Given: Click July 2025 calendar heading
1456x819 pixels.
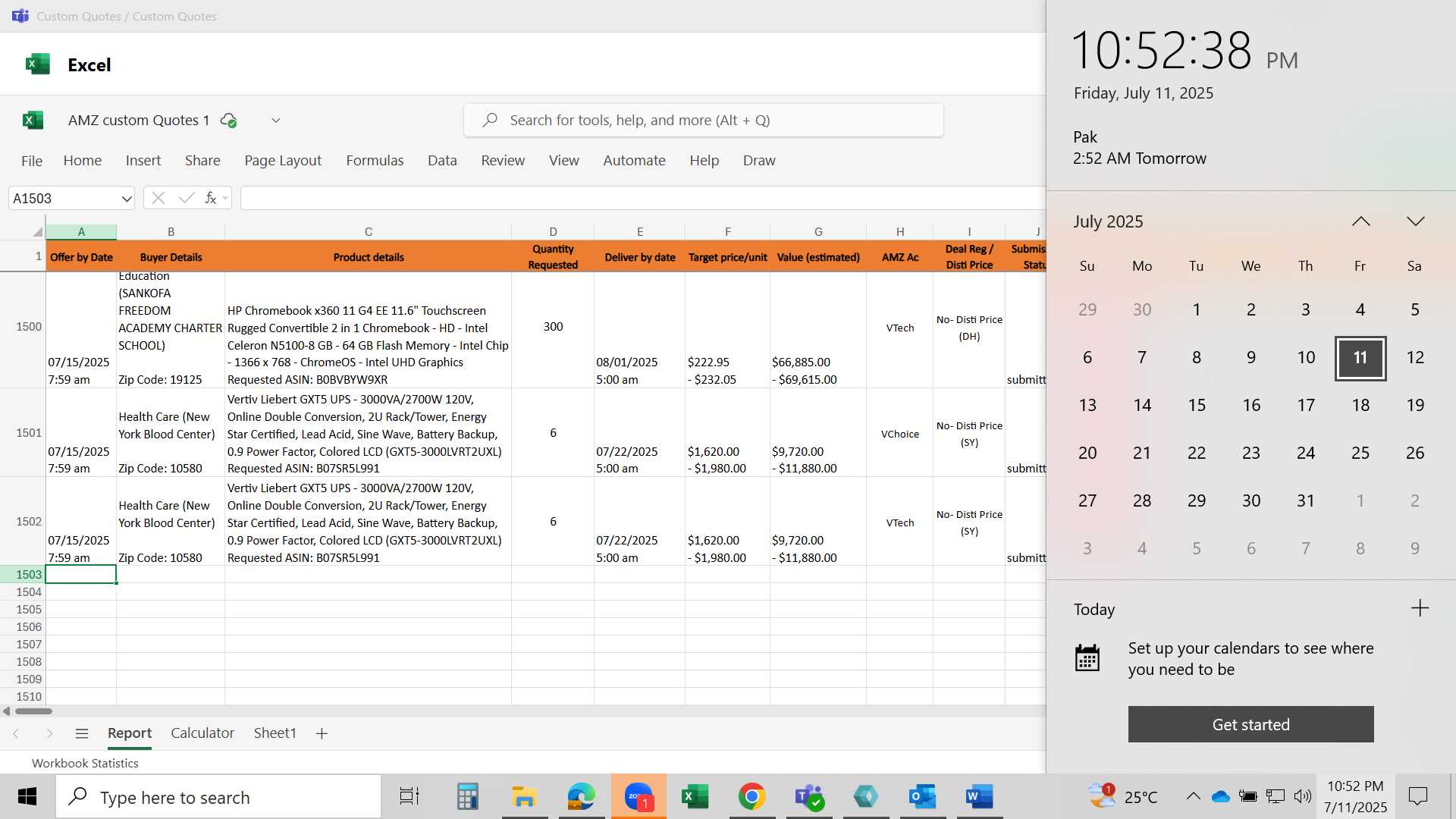Looking at the screenshot, I should click(x=1108, y=221).
